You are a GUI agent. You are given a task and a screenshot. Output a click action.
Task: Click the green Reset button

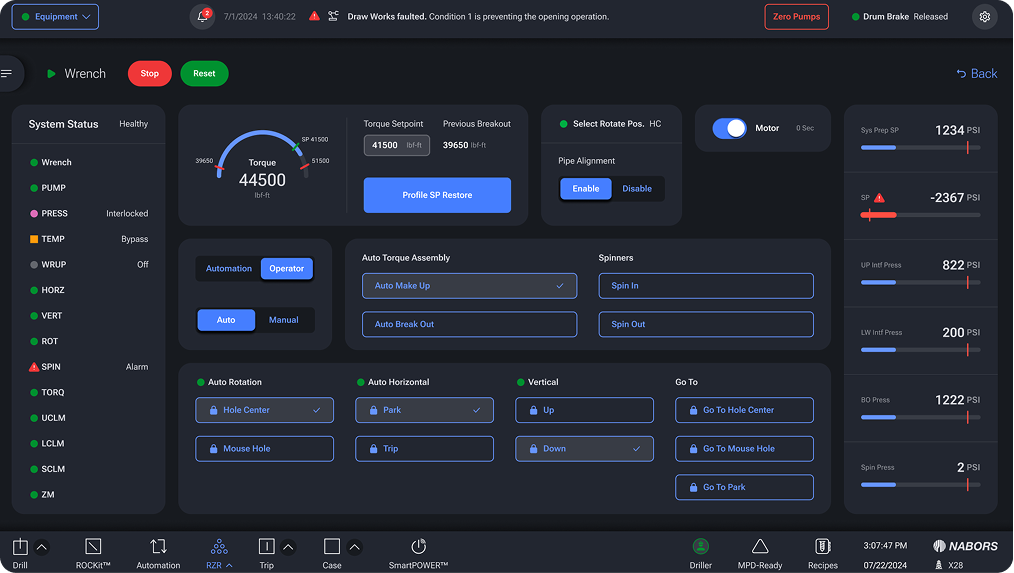coord(204,74)
